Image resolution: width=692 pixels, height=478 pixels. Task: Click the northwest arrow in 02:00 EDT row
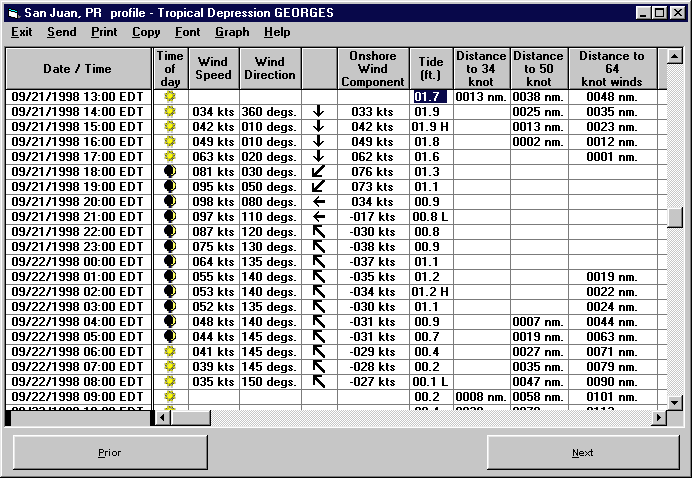pos(319,292)
